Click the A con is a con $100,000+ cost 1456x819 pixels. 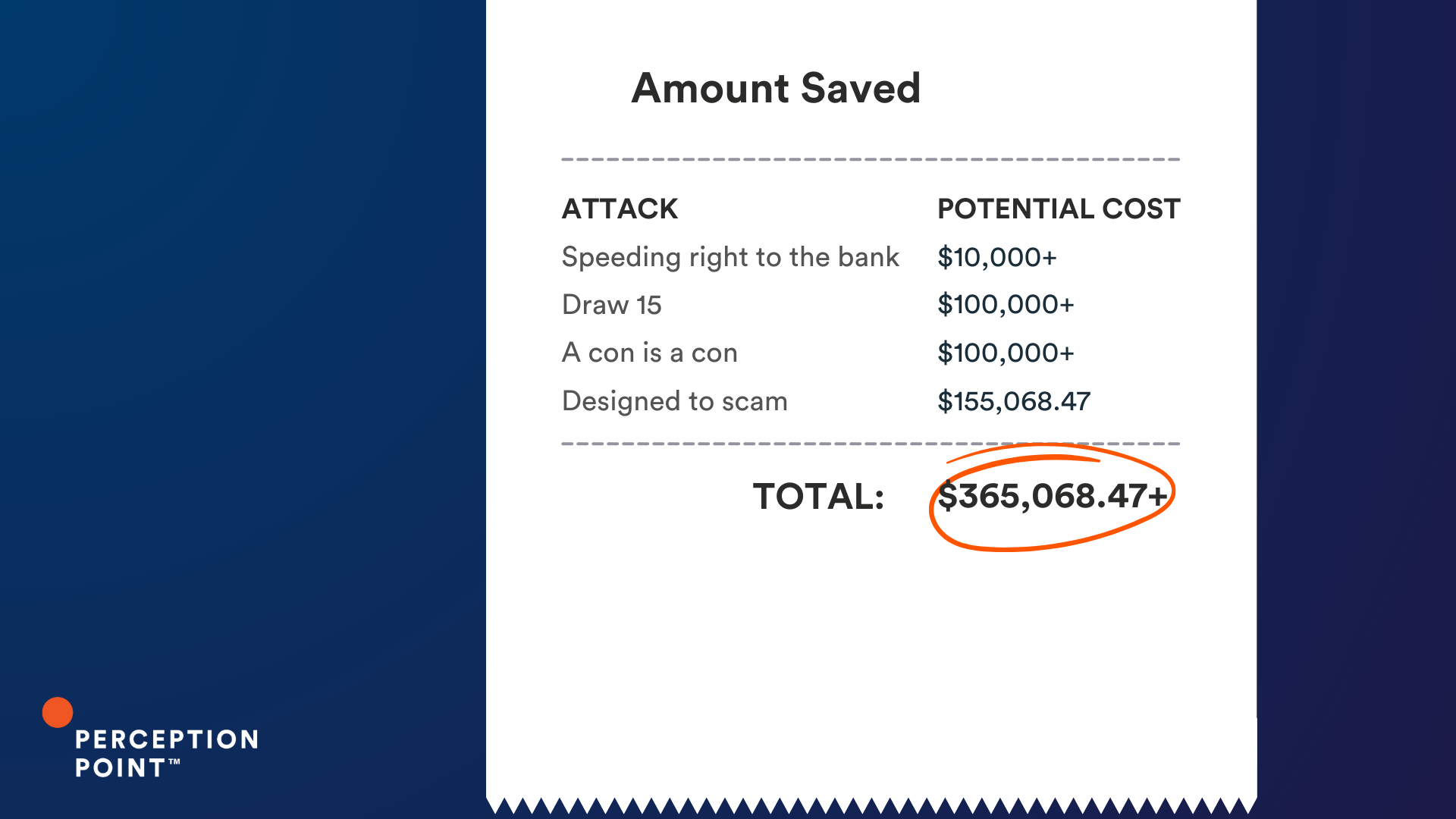coord(1006,353)
